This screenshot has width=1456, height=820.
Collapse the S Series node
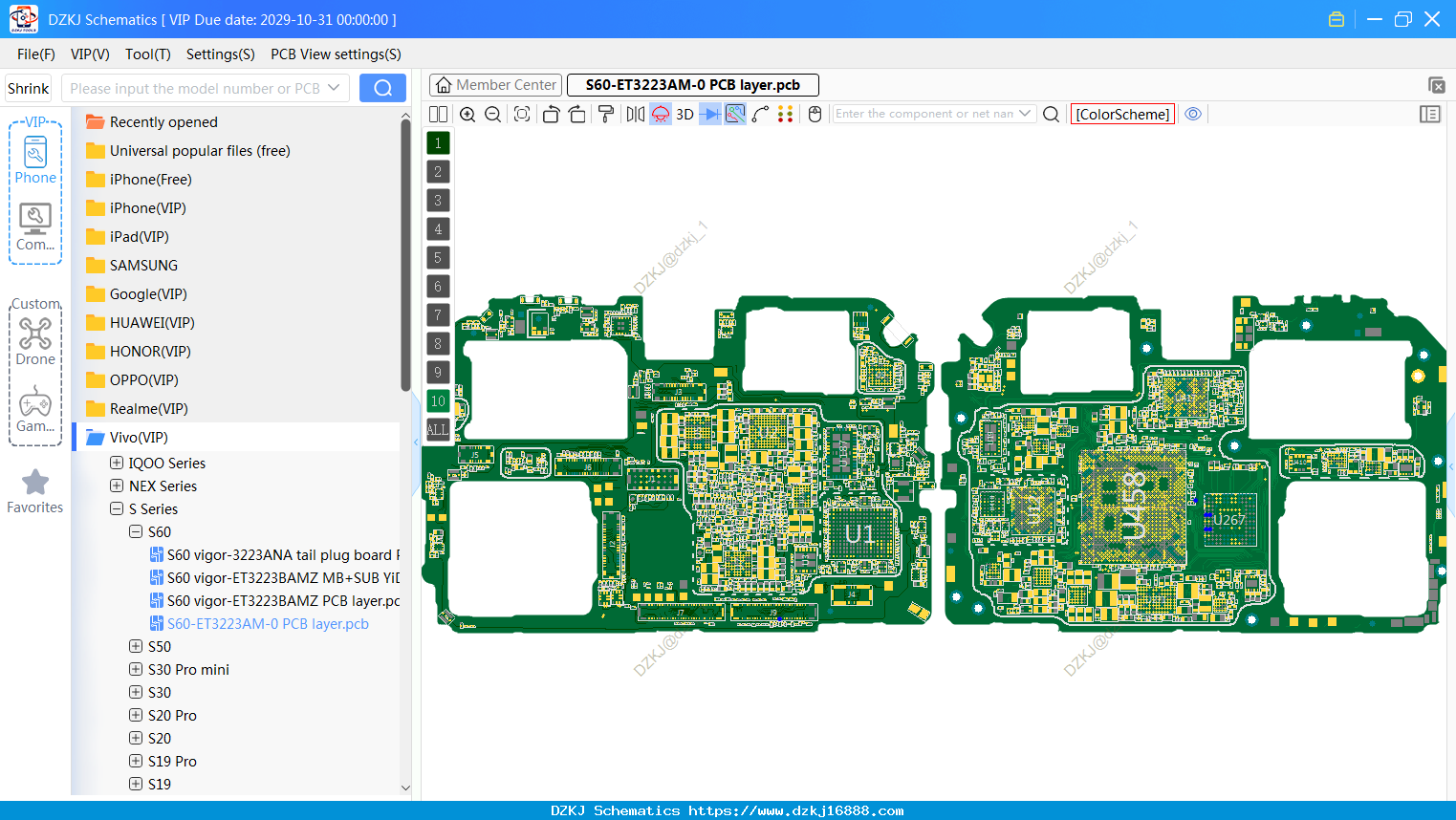[x=117, y=508]
